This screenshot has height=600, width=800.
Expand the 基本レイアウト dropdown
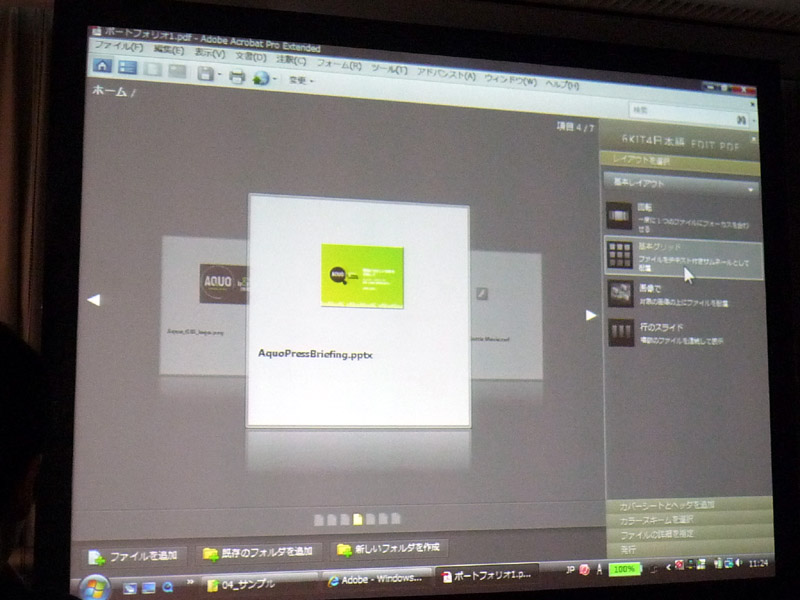(681, 184)
